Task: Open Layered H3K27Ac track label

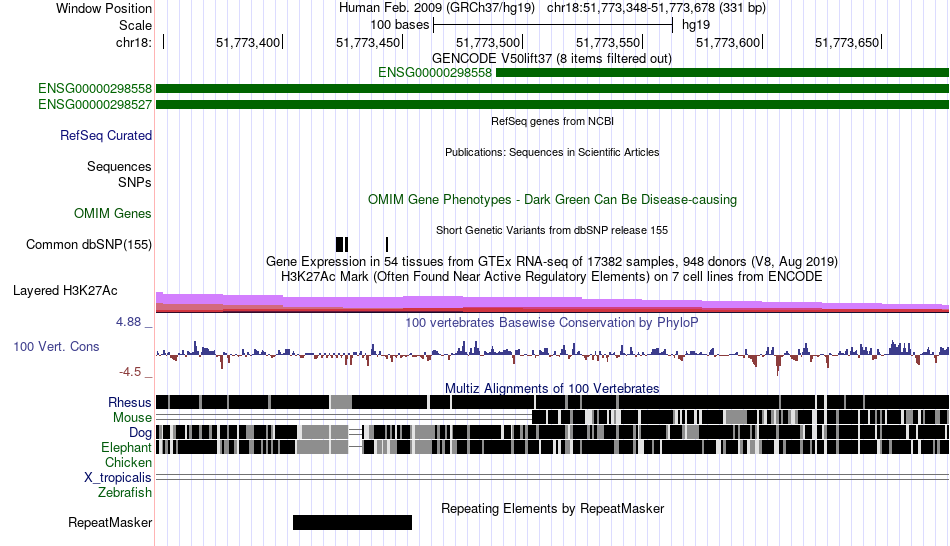Action: pos(65,290)
